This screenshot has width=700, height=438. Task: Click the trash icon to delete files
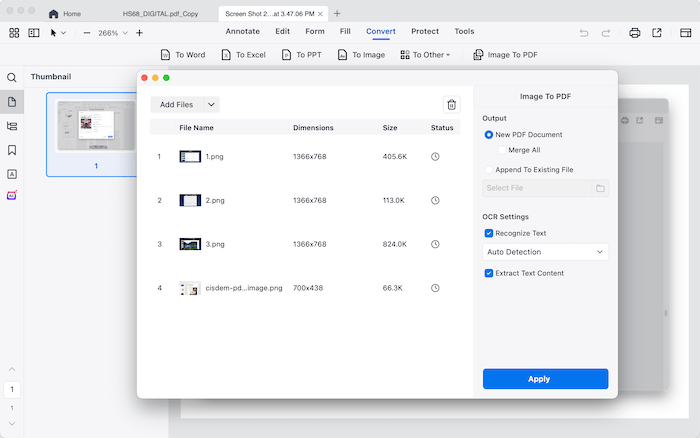[451, 104]
